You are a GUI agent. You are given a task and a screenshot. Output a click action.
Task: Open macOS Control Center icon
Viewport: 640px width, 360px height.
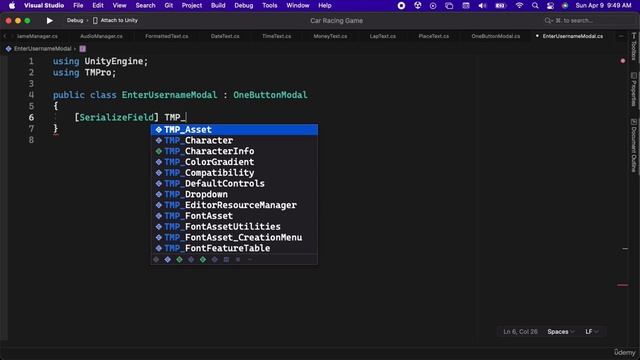(550, 6)
